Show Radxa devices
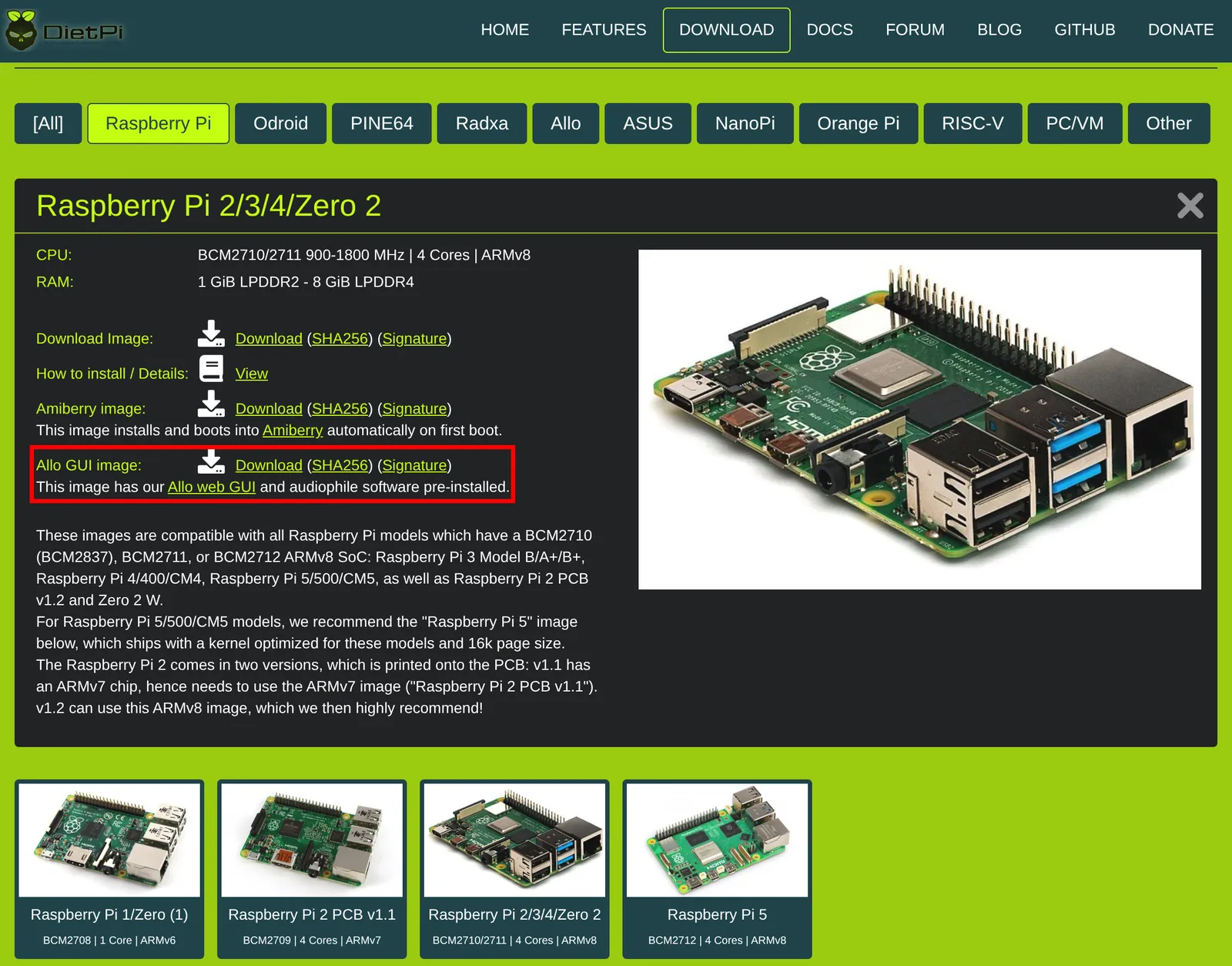The width and height of the screenshot is (1232, 966). tap(482, 123)
